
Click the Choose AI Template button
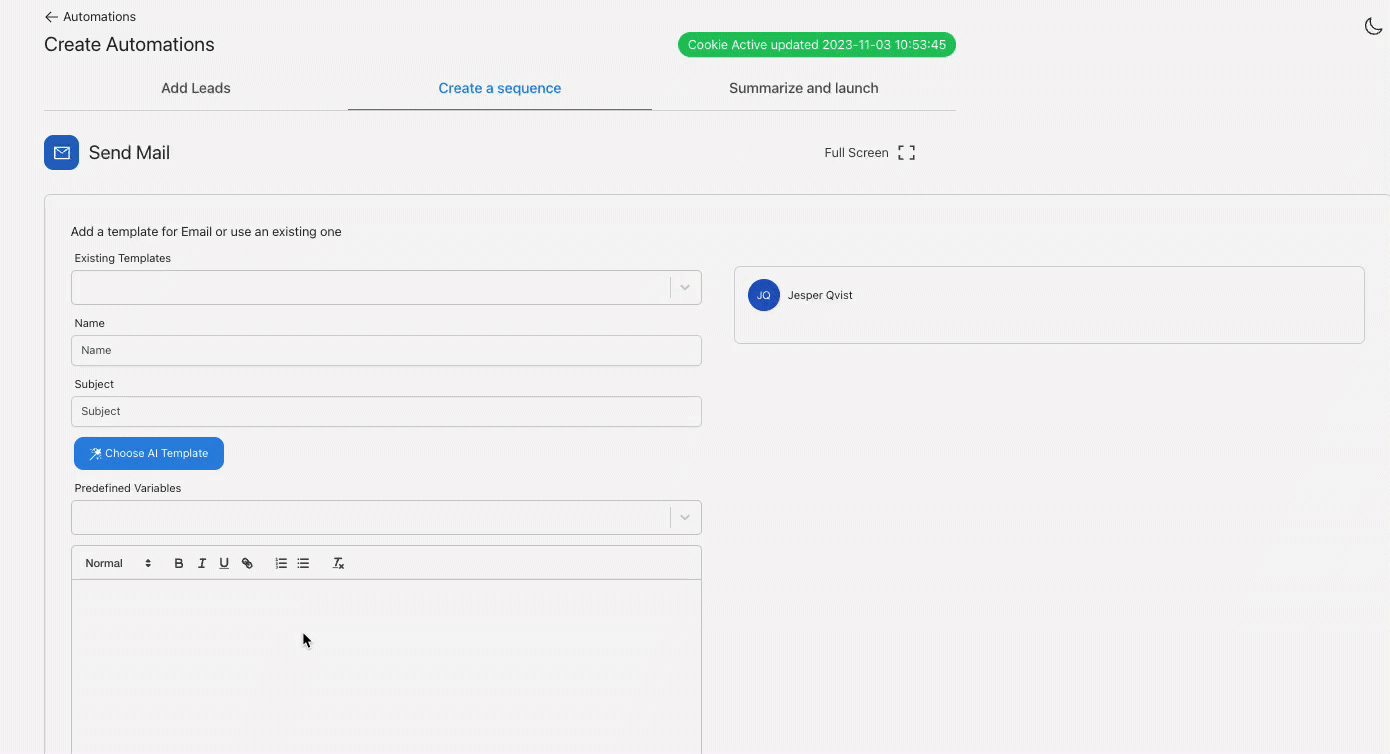(x=148, y=453)
